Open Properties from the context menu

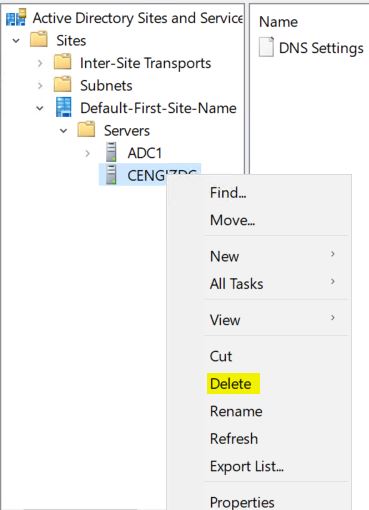(x=242, y=502)
